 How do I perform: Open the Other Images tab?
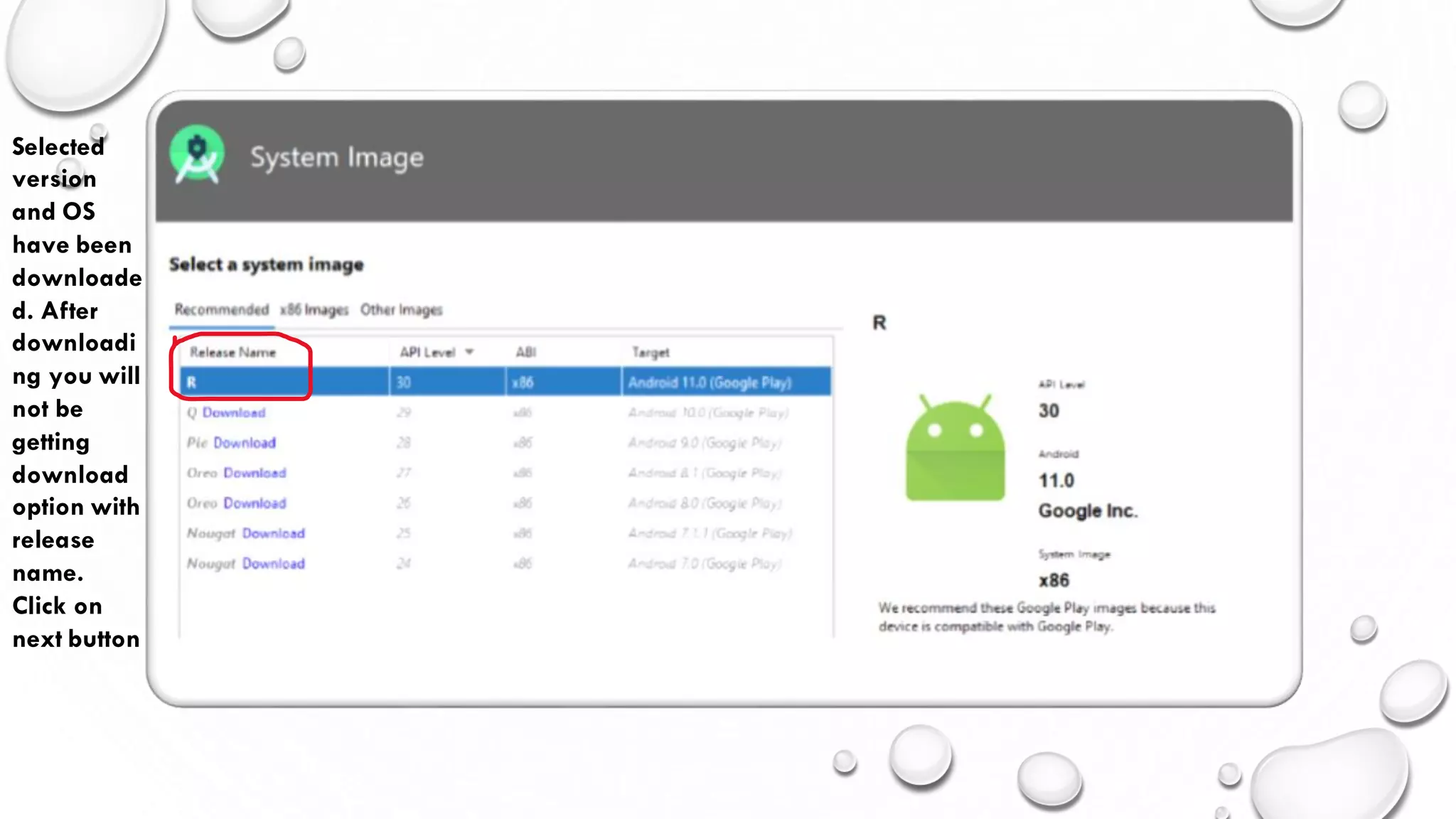[x=401, y=310]
